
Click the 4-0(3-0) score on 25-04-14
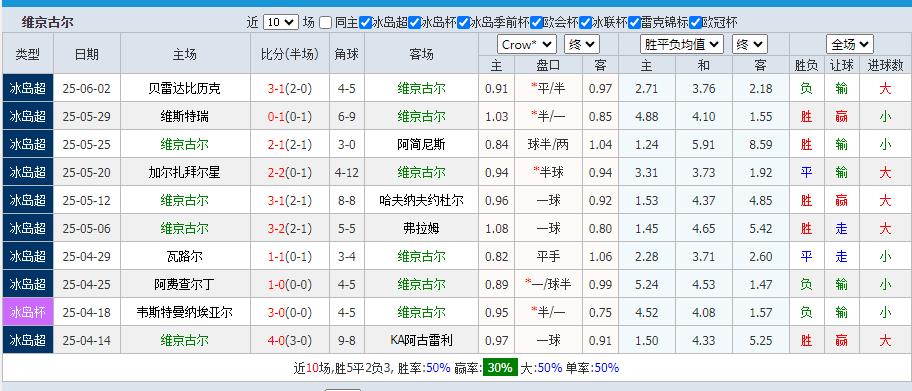pyautogui.click(x=290, y=340)
